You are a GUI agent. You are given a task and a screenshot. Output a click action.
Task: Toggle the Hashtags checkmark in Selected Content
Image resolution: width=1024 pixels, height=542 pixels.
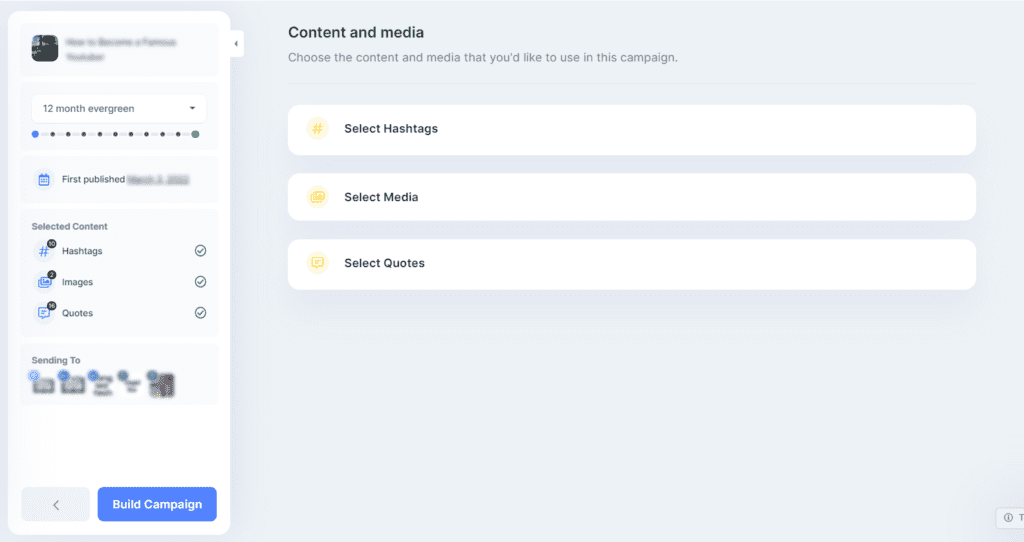pyautogui.click(x=200, y=251)
